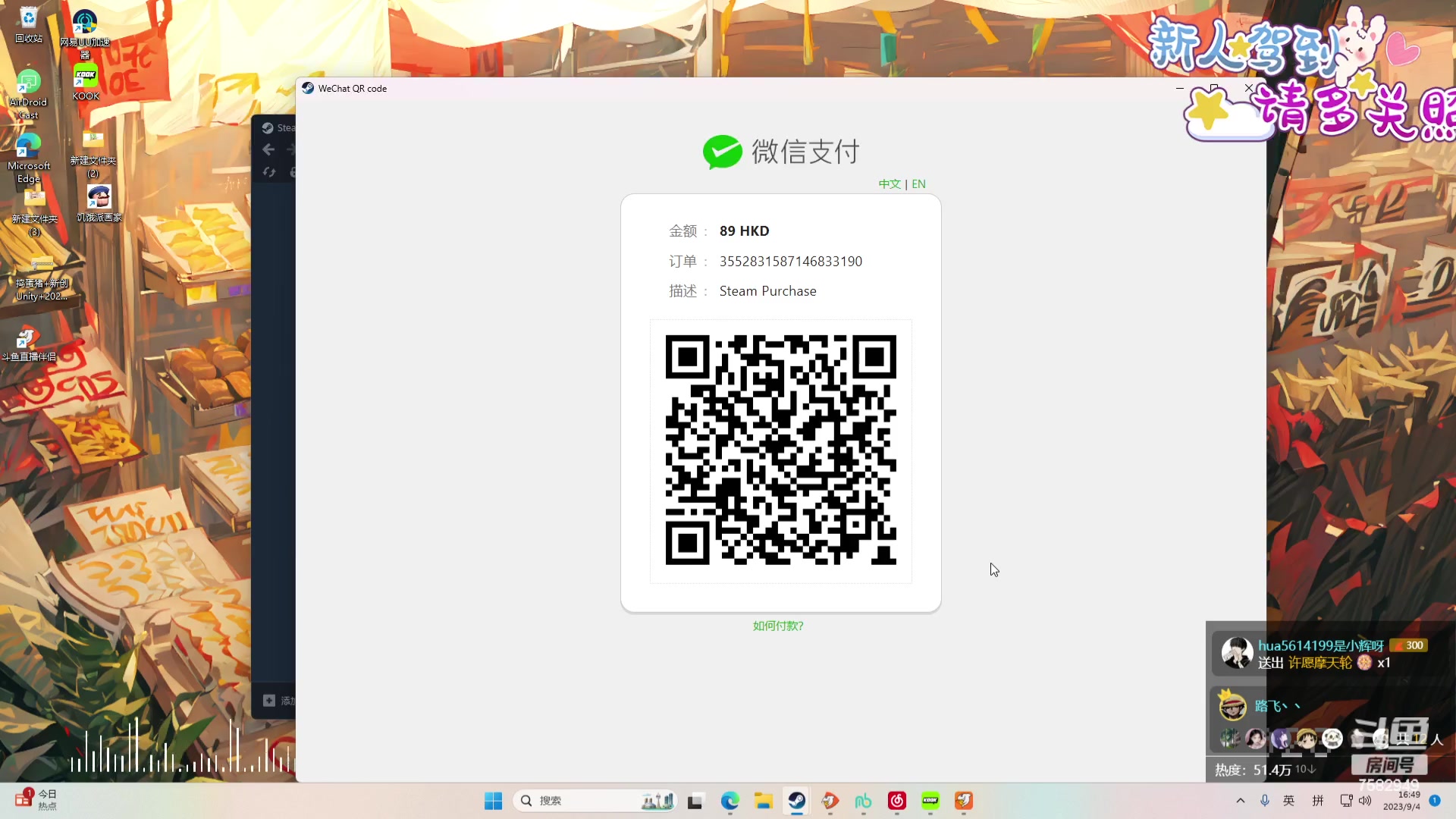Open the notification badge in system tray
This screenshot has width=1456, height=819.
[x=1435, y=801]
